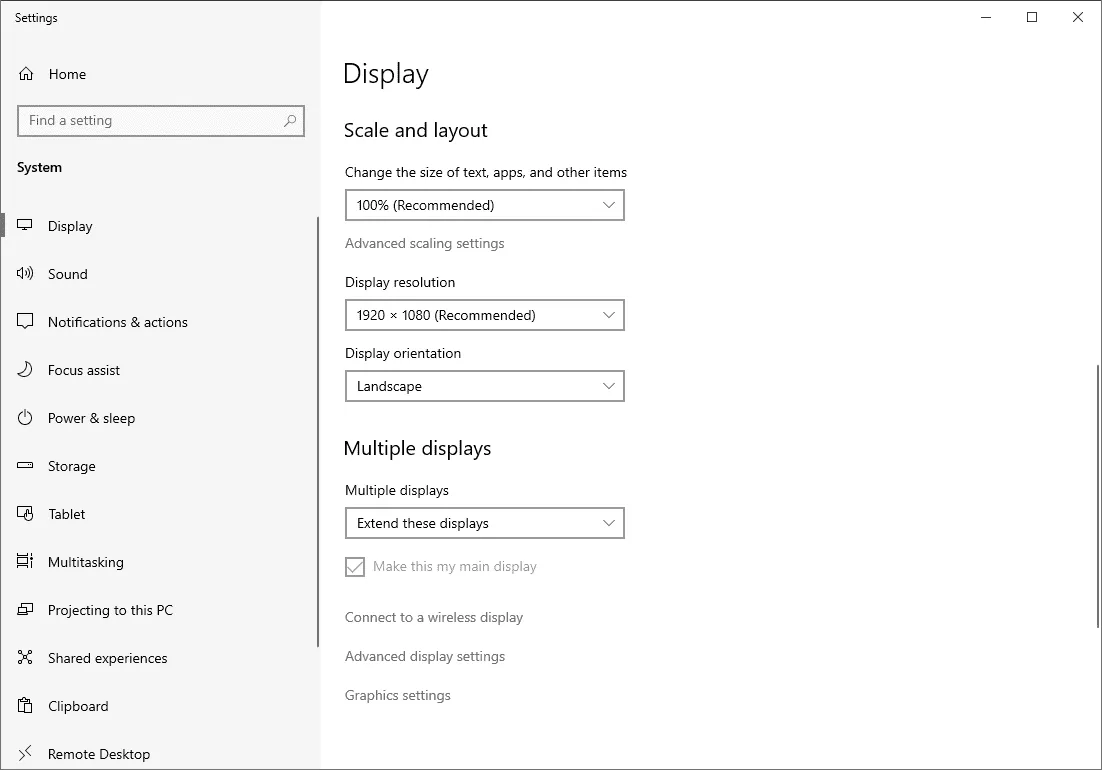Click the Sound speaker icon
The image size is (1102, 770).
tap(26, 274)
